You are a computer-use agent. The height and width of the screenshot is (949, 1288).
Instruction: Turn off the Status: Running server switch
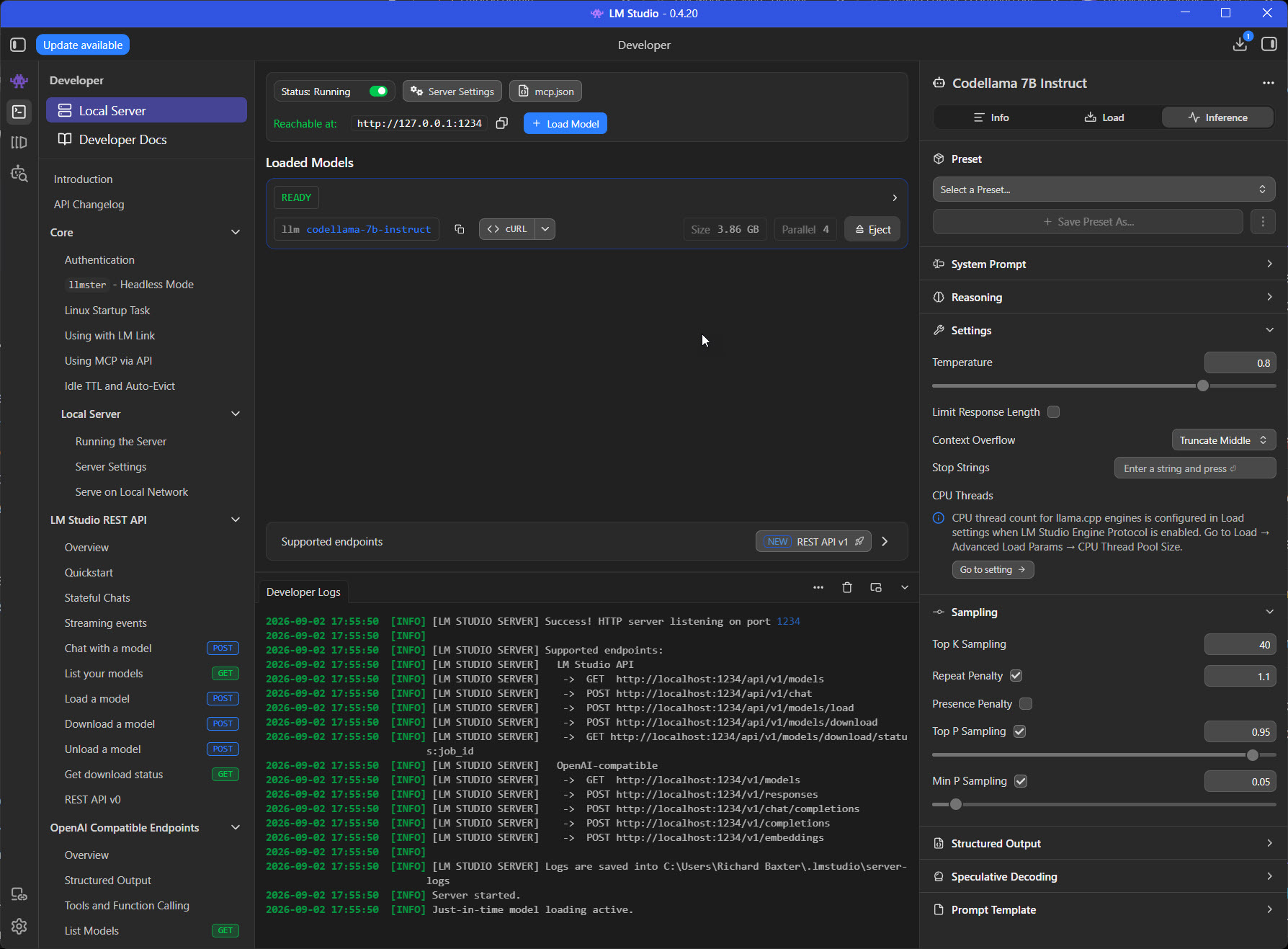point(378,92)
